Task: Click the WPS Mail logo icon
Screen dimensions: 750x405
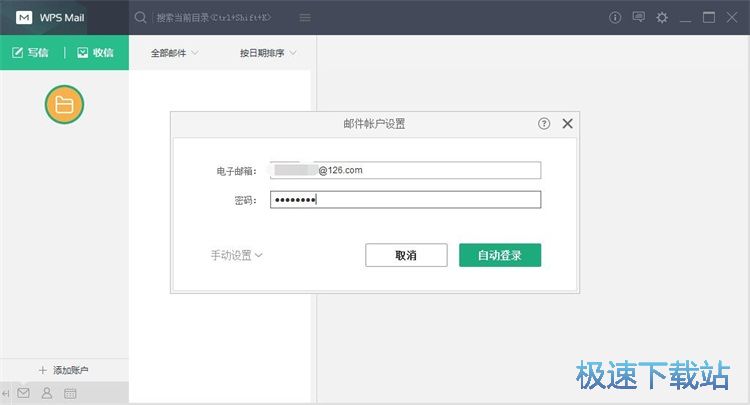Action: pyautogui.click(x=24, y=18)
